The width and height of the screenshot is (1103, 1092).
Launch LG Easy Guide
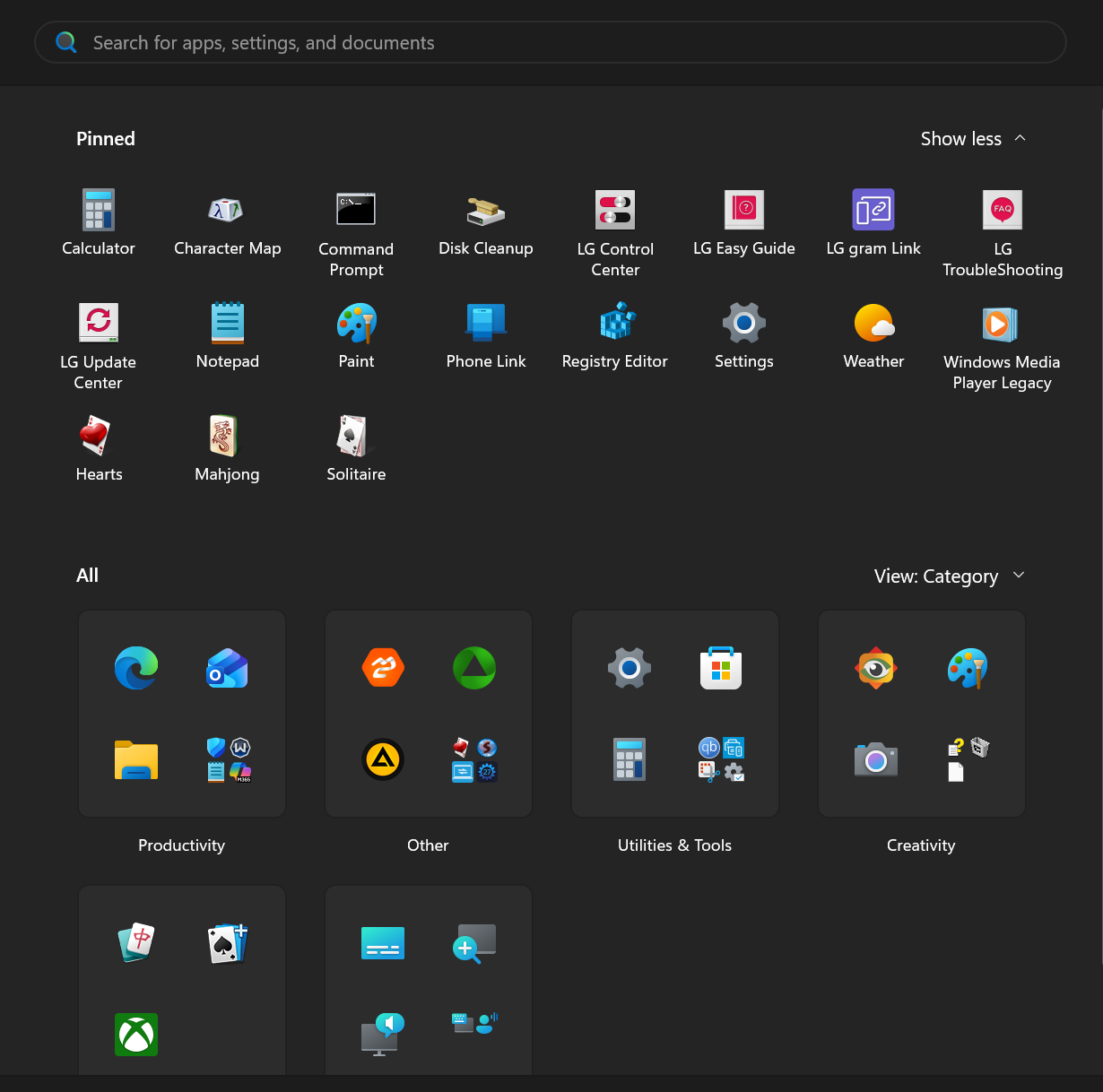coord(744,222)
